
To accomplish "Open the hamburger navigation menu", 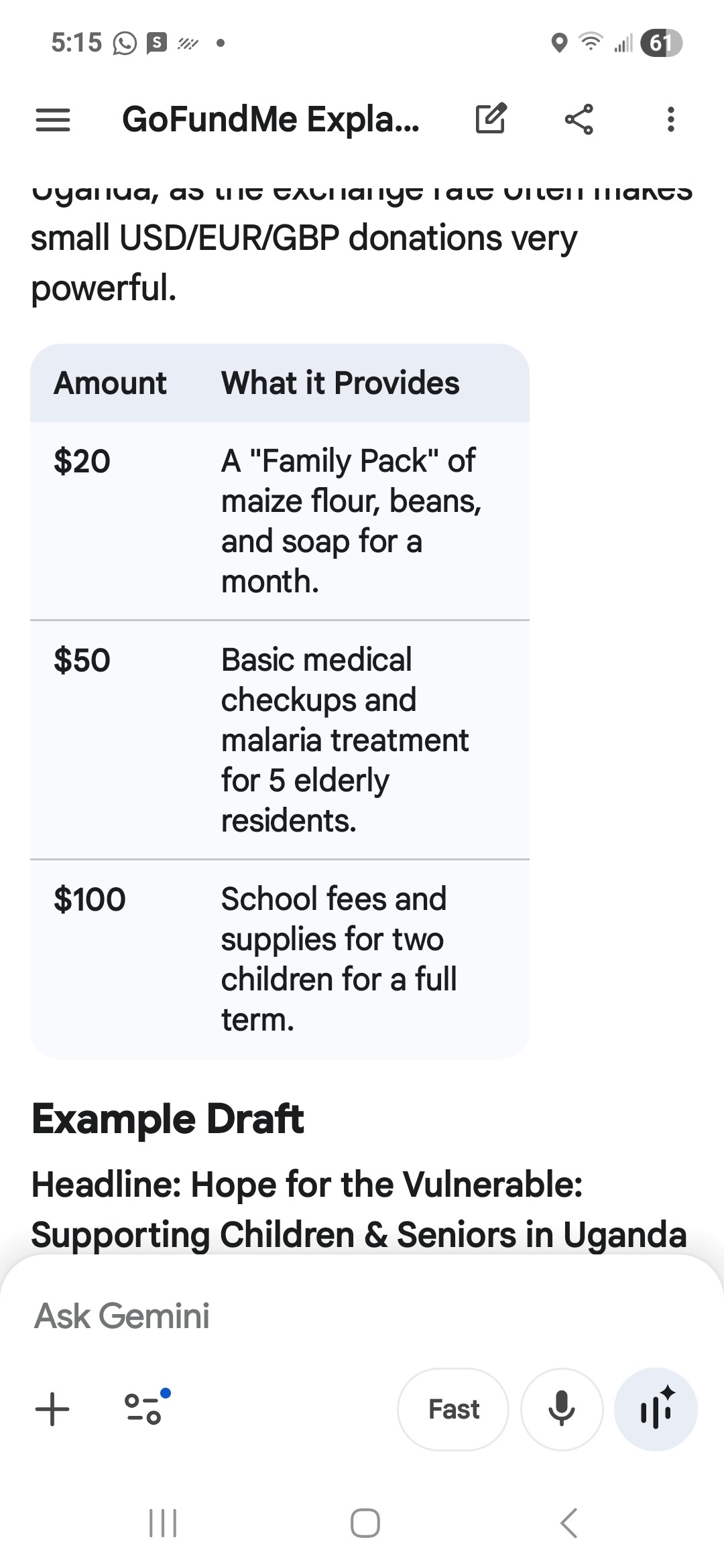I will (x=52, y=120).
